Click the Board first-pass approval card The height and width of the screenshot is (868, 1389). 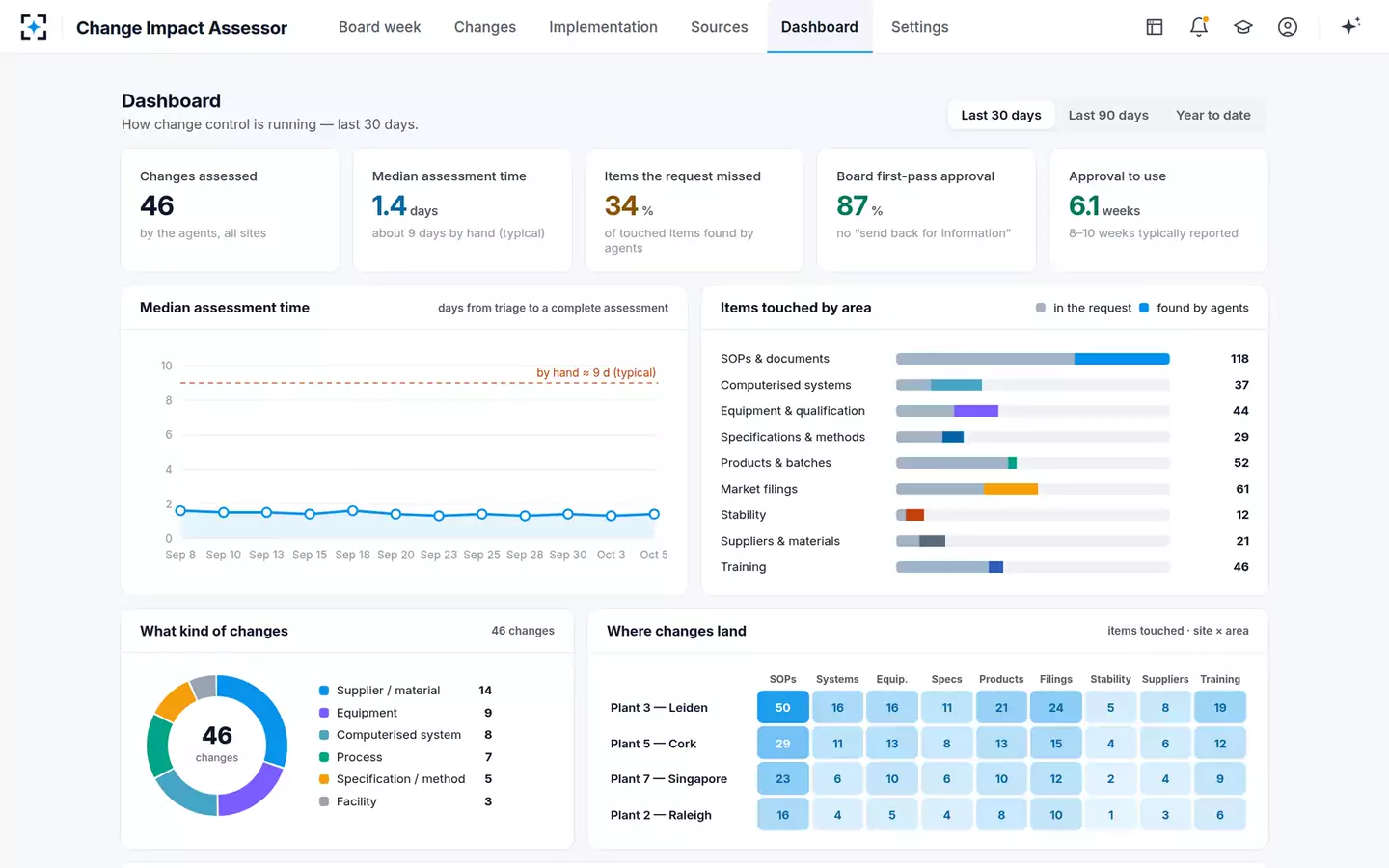click(x=926, y=210)
